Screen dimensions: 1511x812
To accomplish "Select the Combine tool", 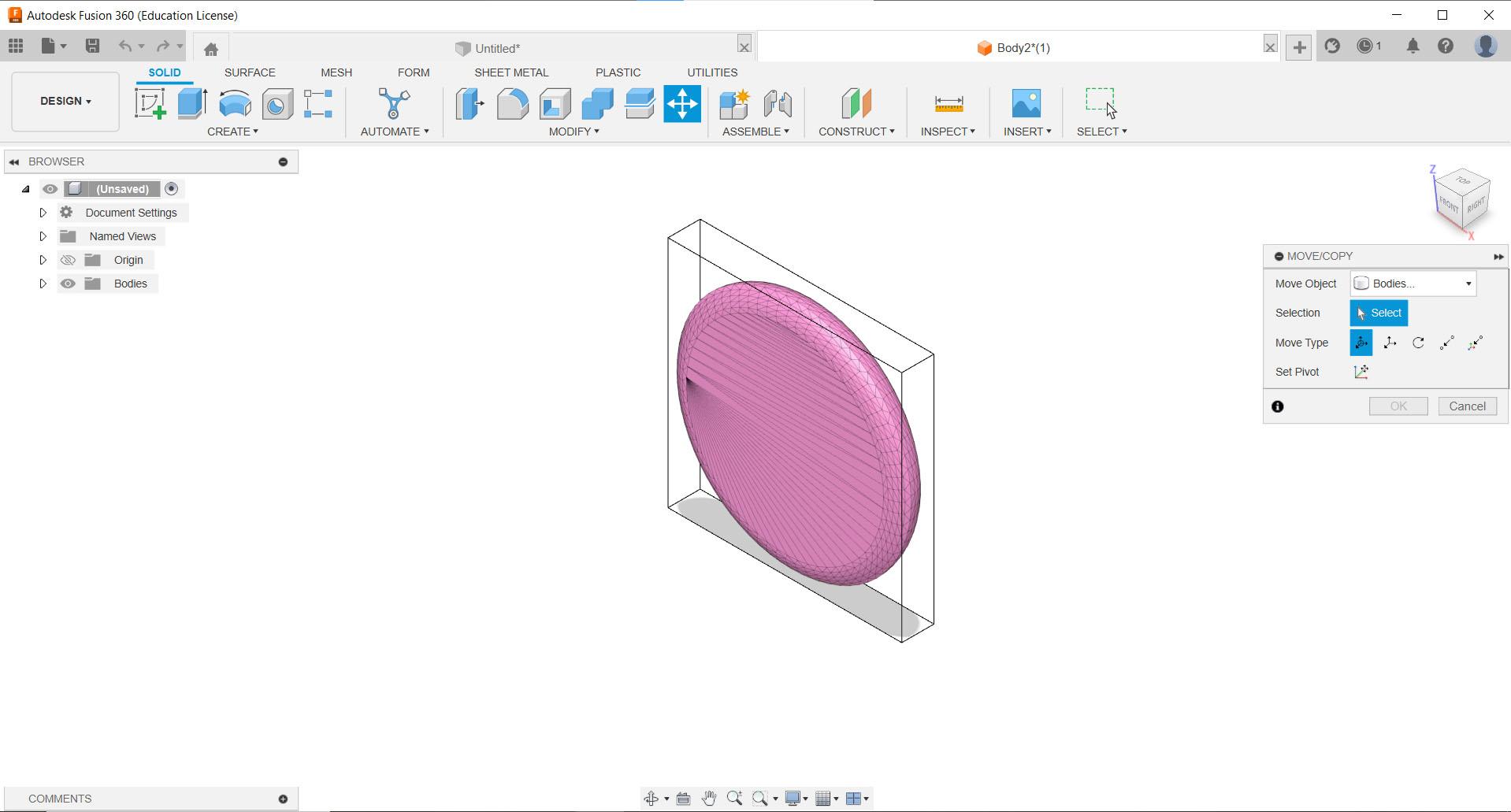I will [x=598, y=103].
